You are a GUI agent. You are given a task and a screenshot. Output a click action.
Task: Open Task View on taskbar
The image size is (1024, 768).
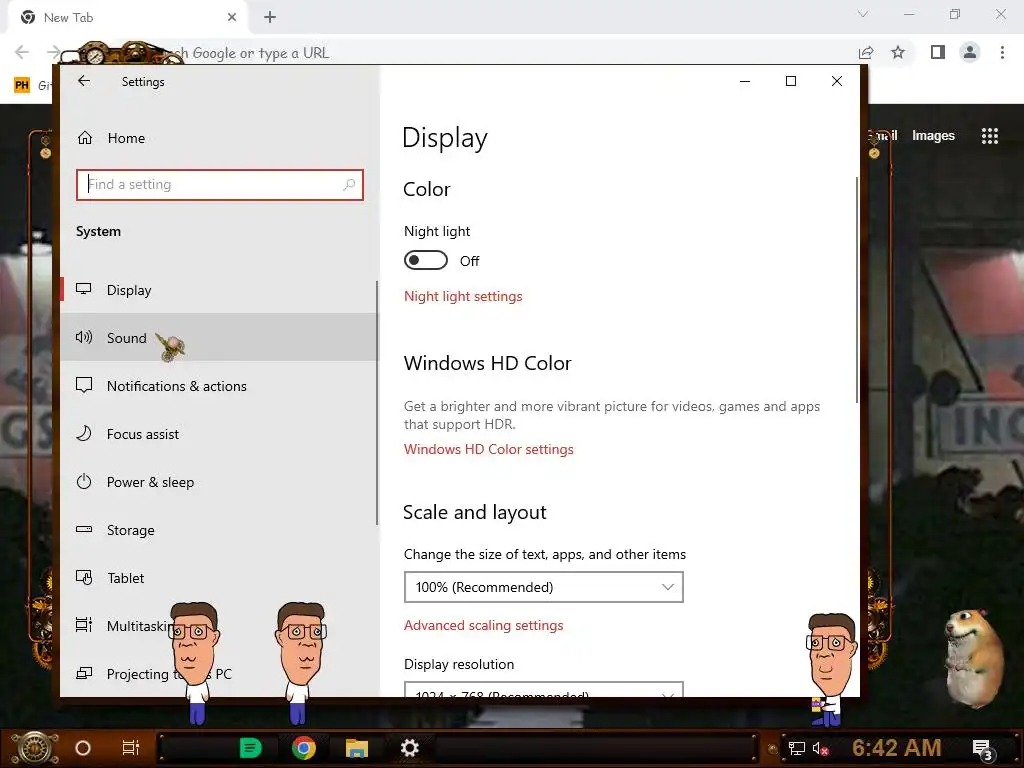pyautogui.click(x=131, y=748)
